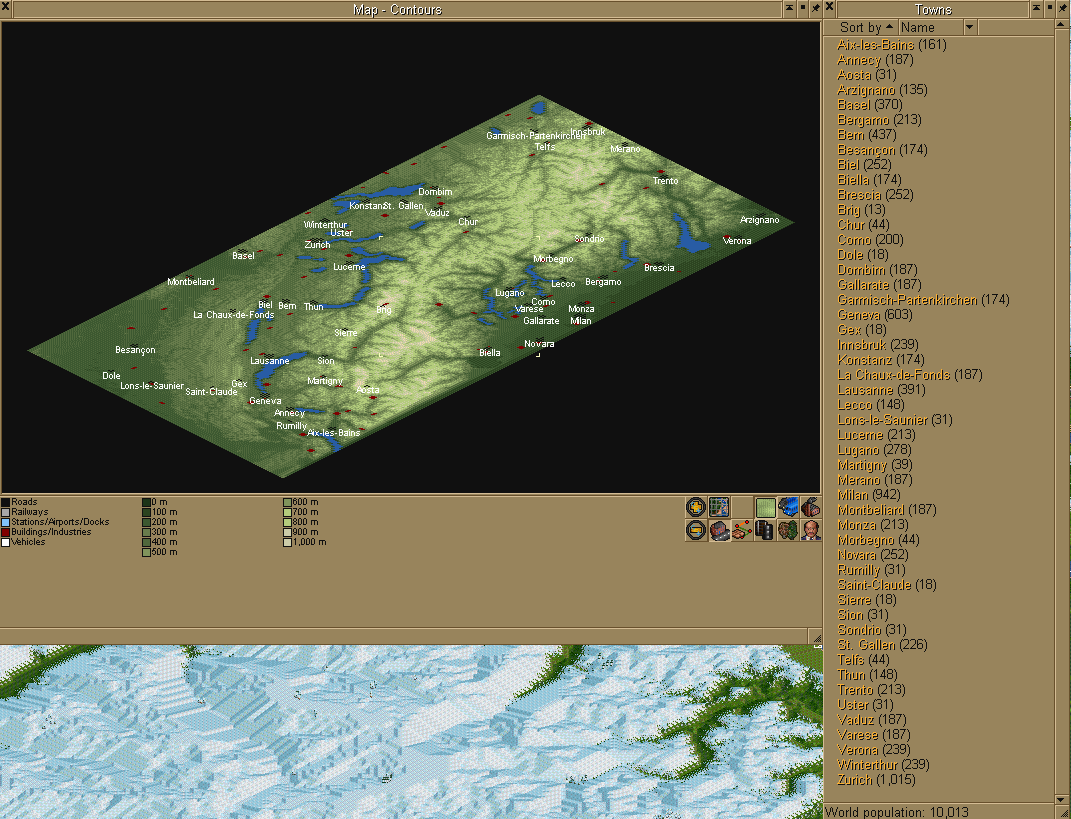Select Aix-les-Bains (161) in Towns list
Viewport: 1071px width, 819px height.
[x=892, y=45]
